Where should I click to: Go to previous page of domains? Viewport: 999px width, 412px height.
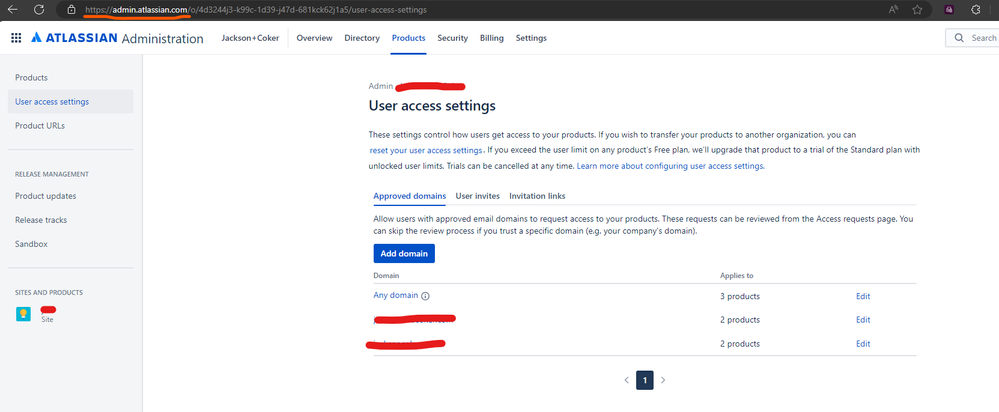point(626,380)
